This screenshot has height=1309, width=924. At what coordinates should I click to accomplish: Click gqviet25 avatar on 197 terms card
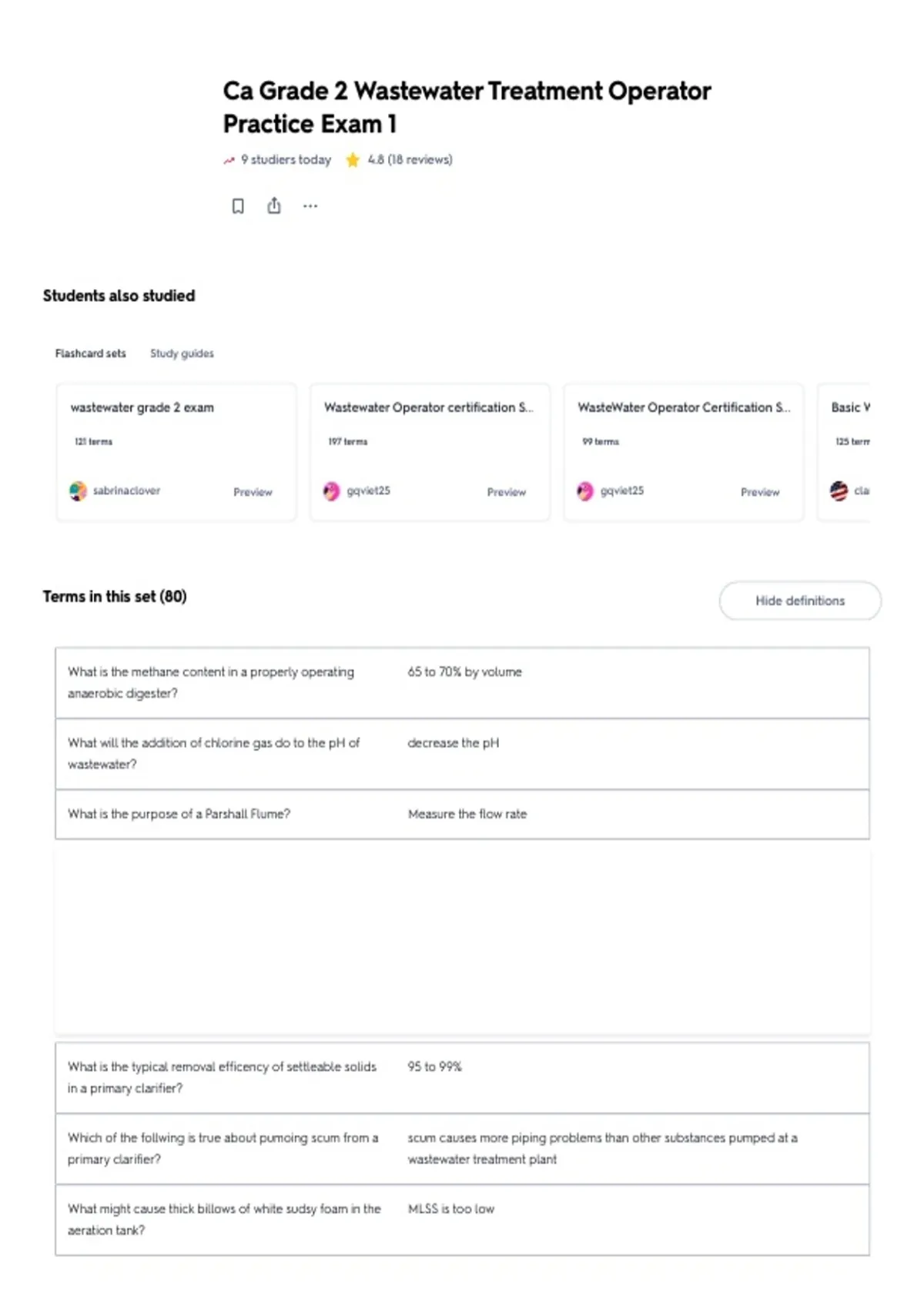click(331, 491)
